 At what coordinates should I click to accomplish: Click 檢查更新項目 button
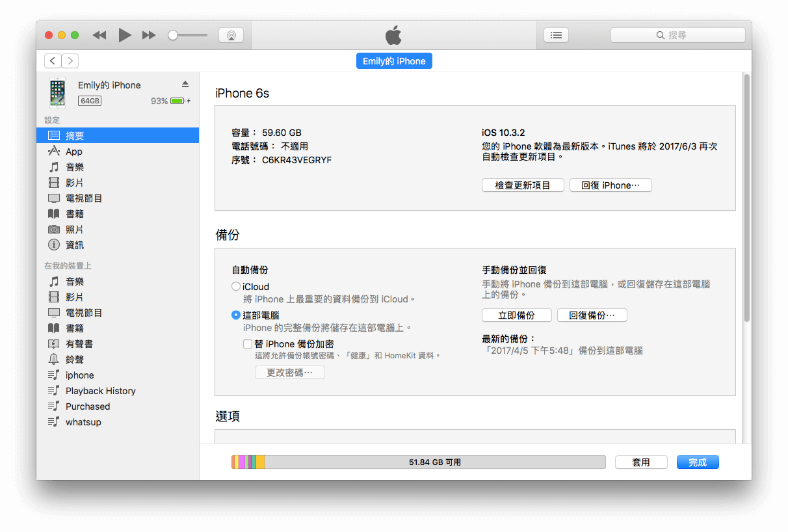(523, 185)
